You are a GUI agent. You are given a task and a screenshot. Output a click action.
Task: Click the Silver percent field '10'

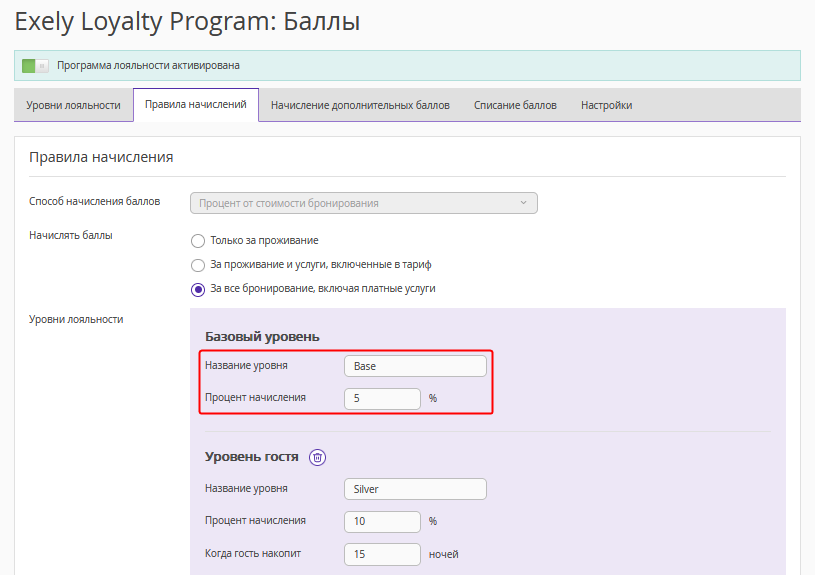tap(383, 521)
